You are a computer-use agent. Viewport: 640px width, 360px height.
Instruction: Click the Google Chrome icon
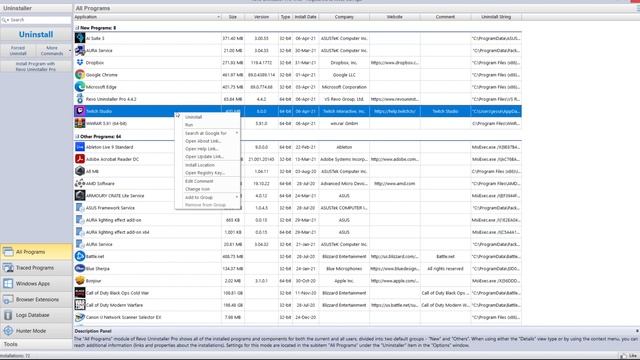(80, 75)
